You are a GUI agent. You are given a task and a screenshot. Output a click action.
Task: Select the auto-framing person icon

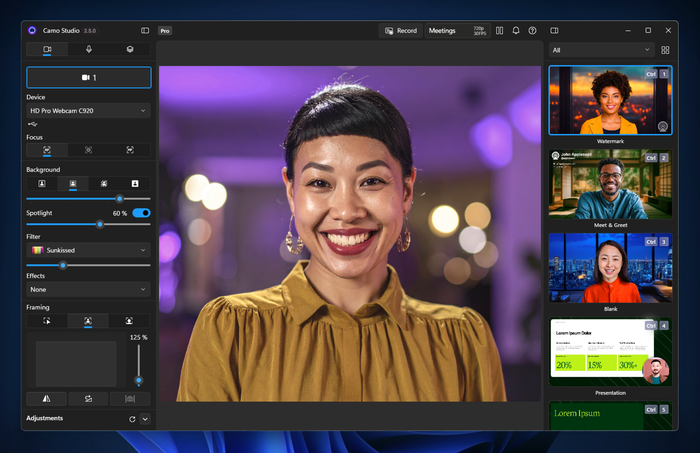(88, 320)
